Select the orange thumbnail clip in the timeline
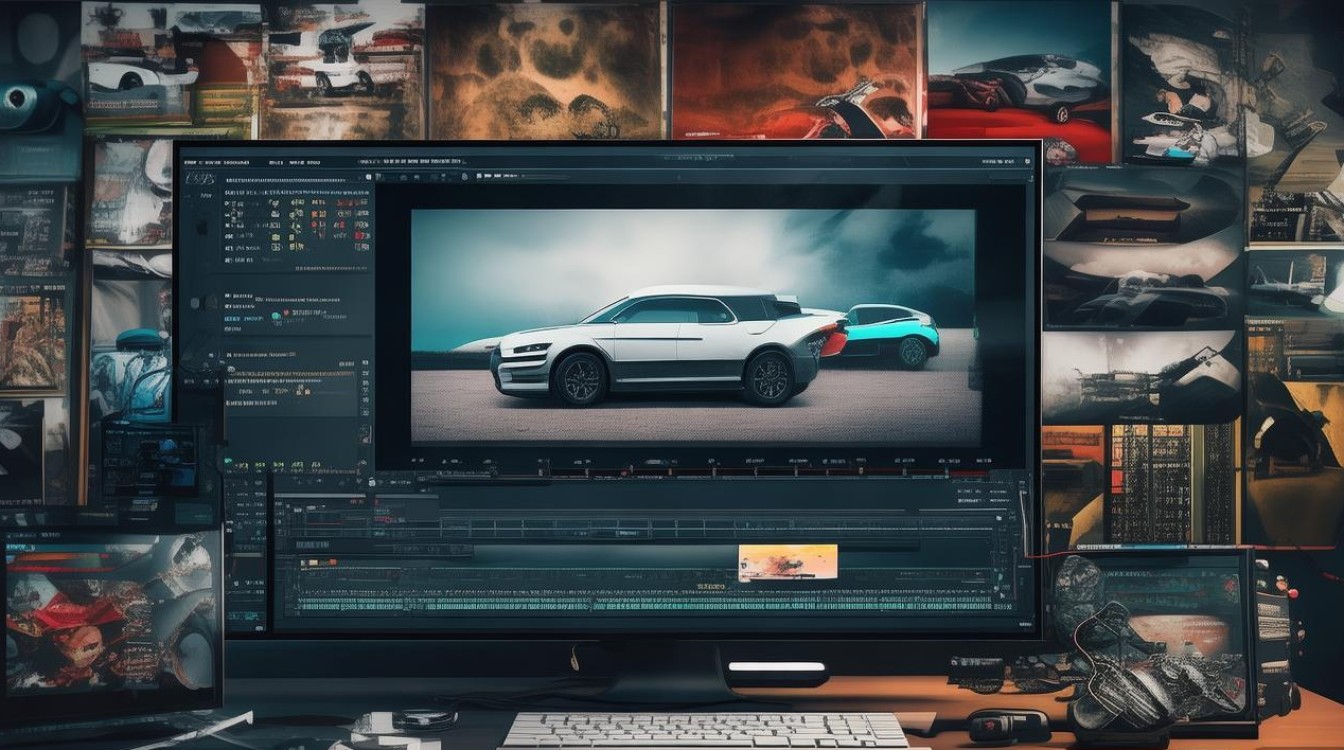 tap(787, 562)
